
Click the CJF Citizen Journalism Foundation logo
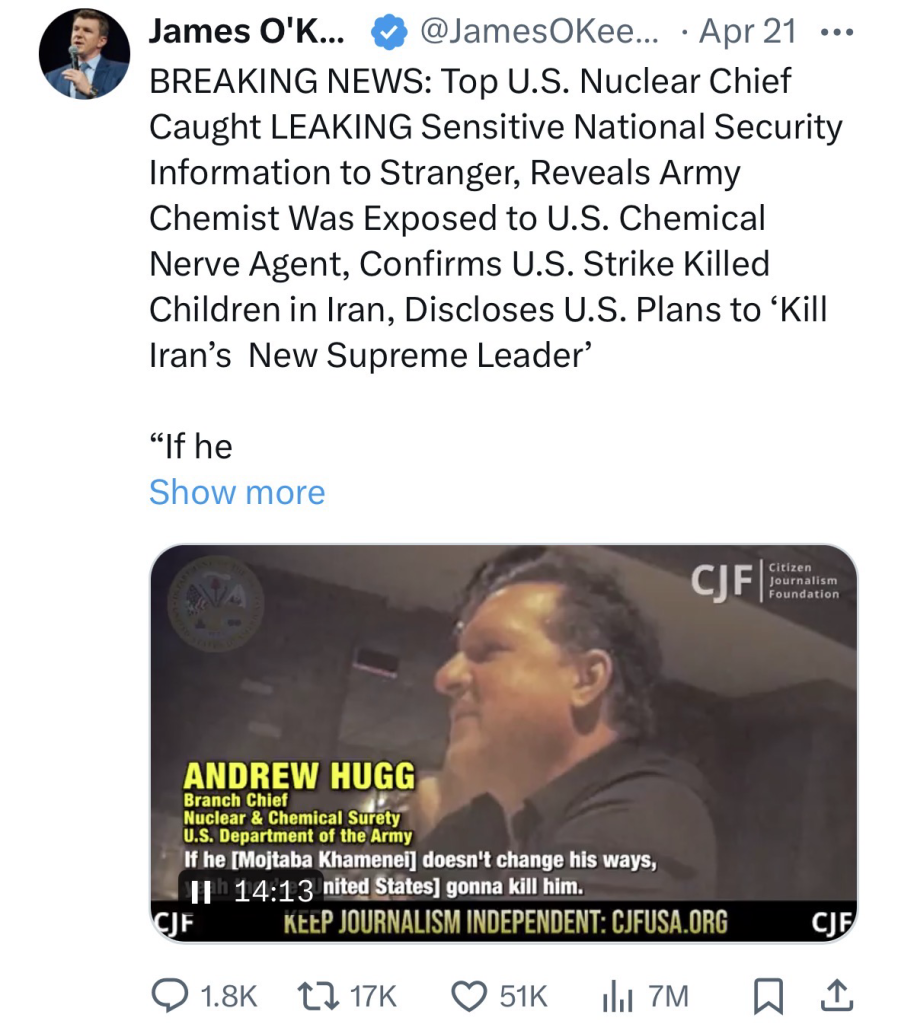point(764,582)
